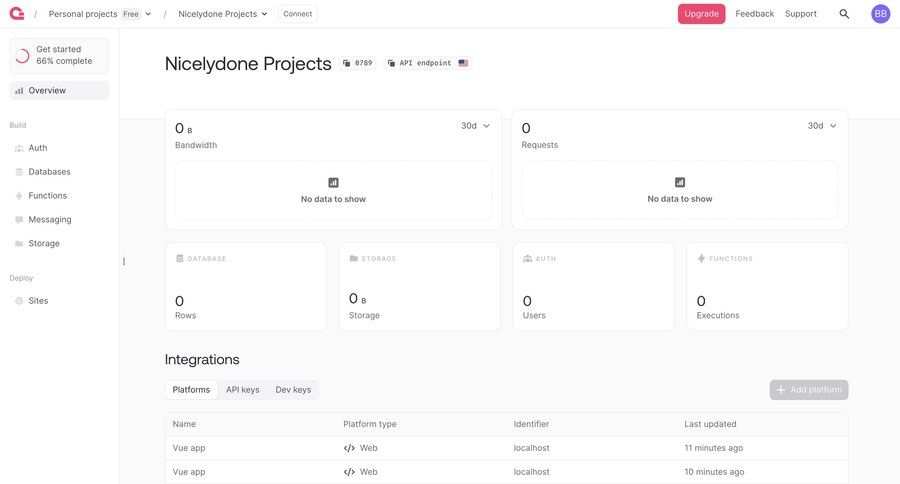Viewport: 900px width, 484px height.
Task: Click the Web code icon in the '10 minutes ago' row
Action: point(349,472)
